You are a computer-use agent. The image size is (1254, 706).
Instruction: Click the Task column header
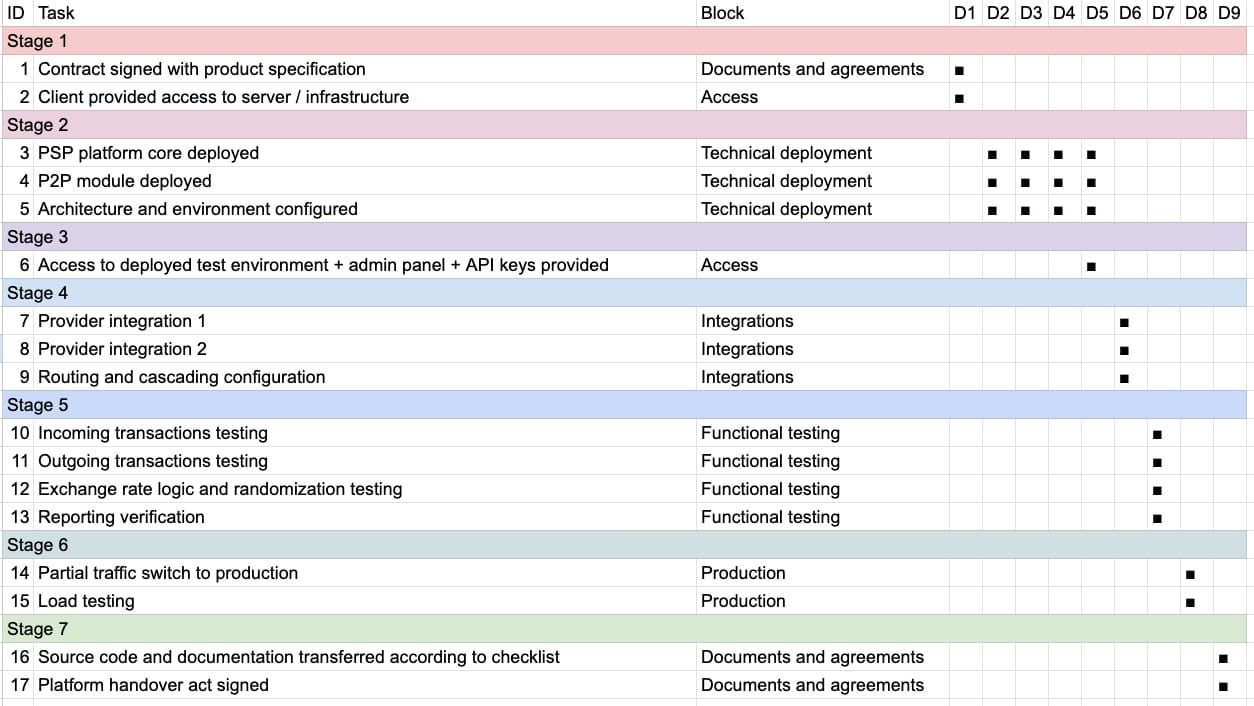point(56,13)
